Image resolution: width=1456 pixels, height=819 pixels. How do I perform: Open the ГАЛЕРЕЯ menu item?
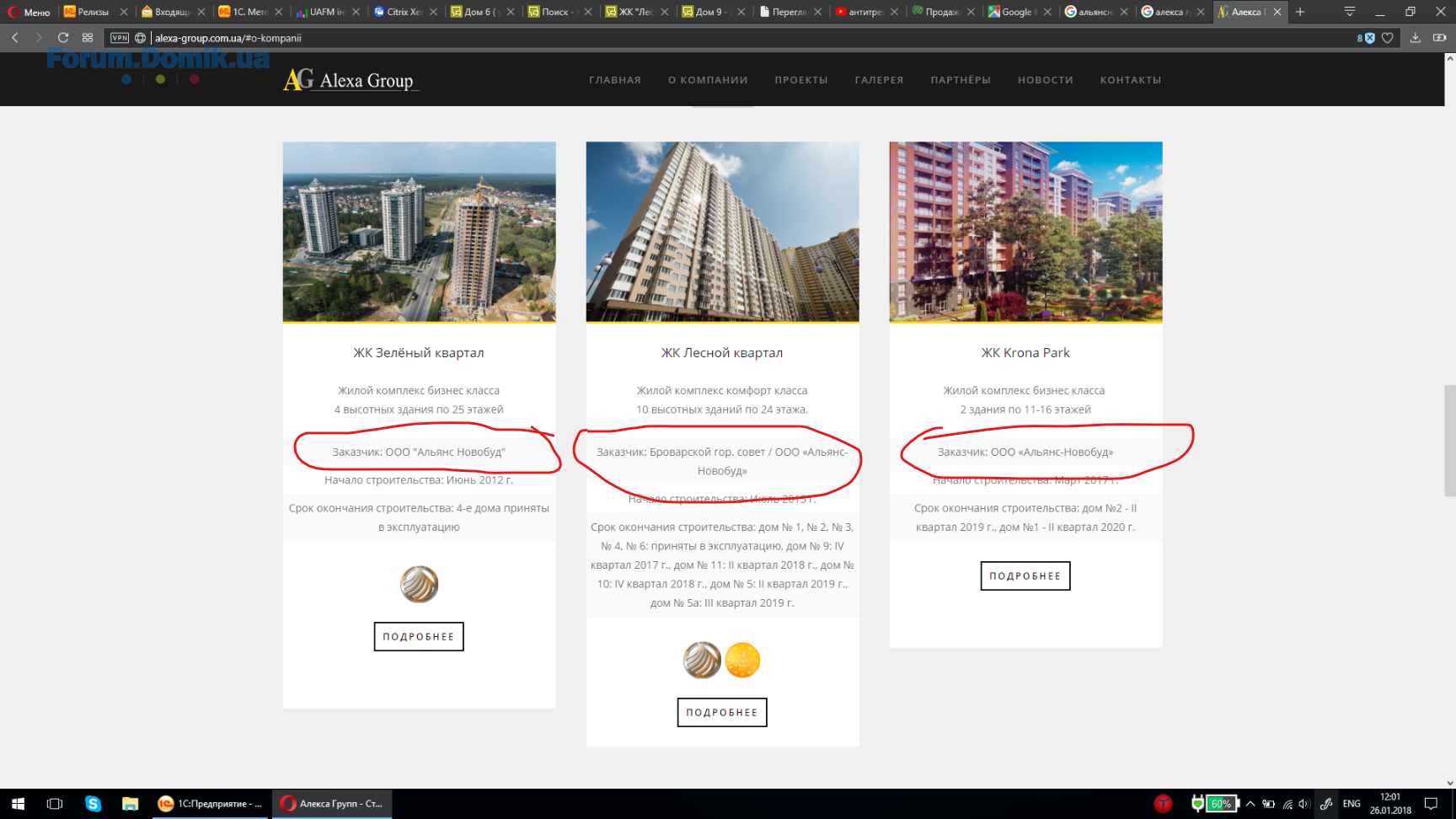879,80
